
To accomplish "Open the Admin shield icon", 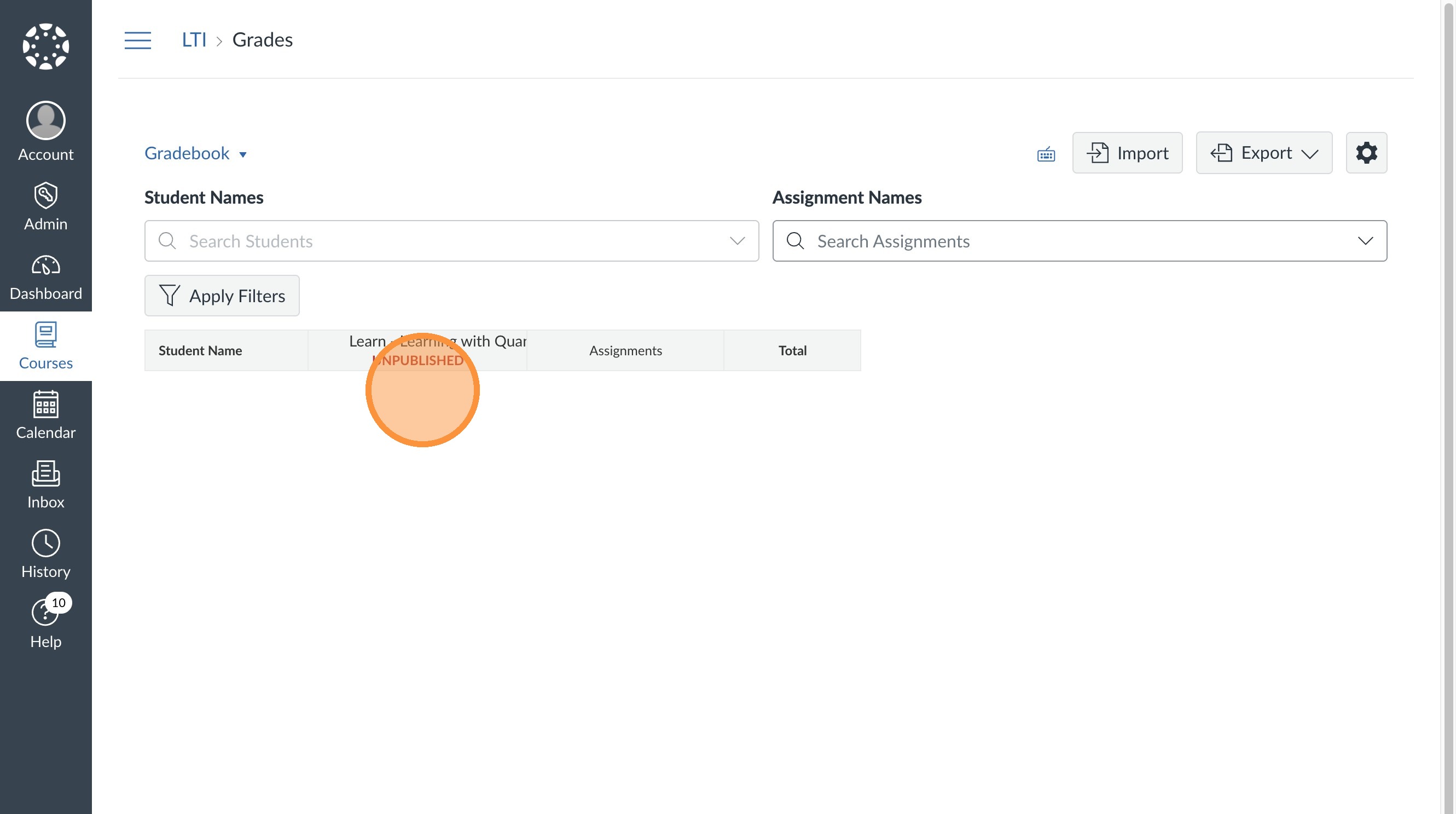I will 46,195.
